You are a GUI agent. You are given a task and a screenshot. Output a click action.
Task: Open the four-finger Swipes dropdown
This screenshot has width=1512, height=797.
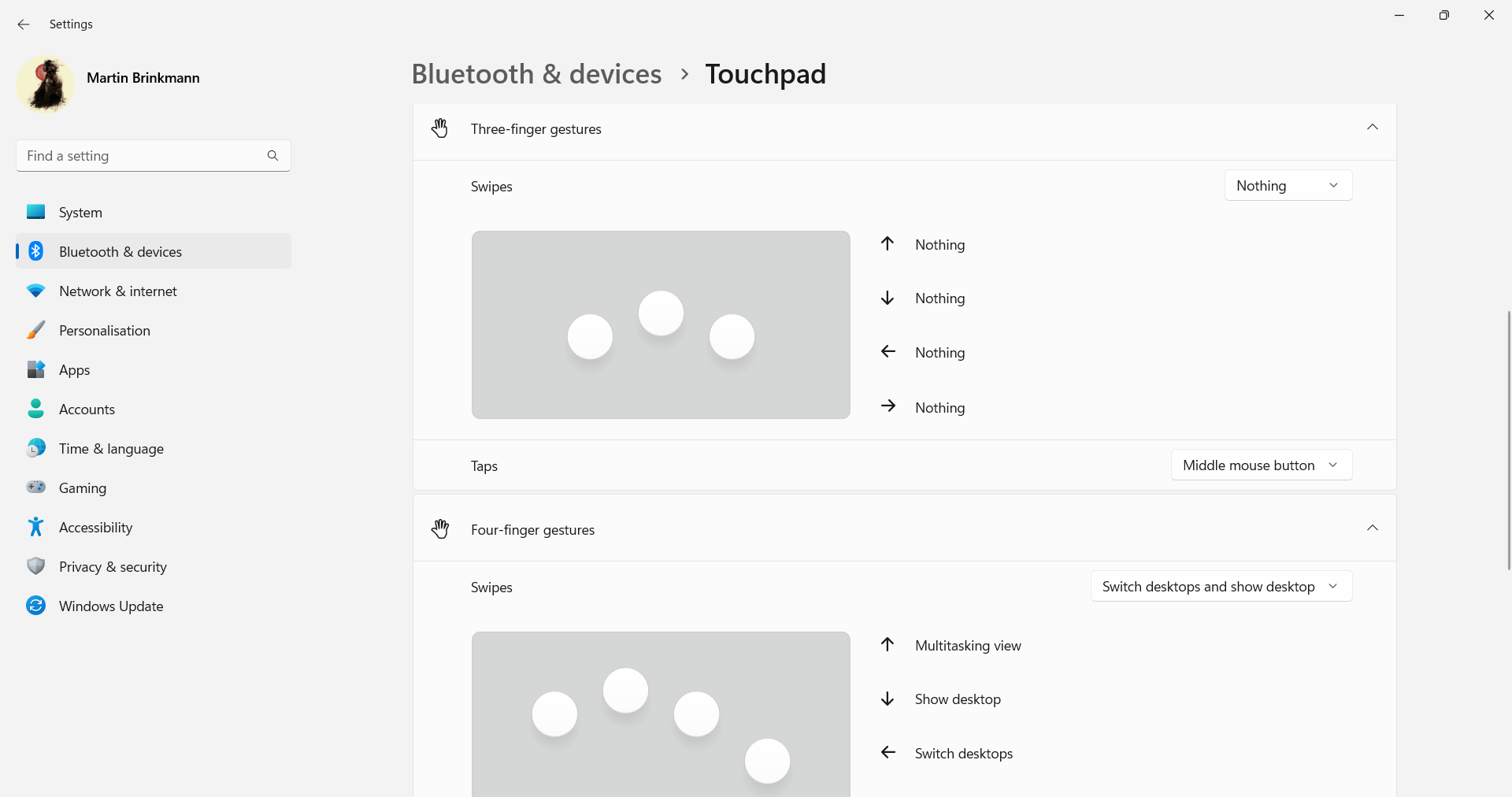pyautogui.click(x=1220, y=586)
